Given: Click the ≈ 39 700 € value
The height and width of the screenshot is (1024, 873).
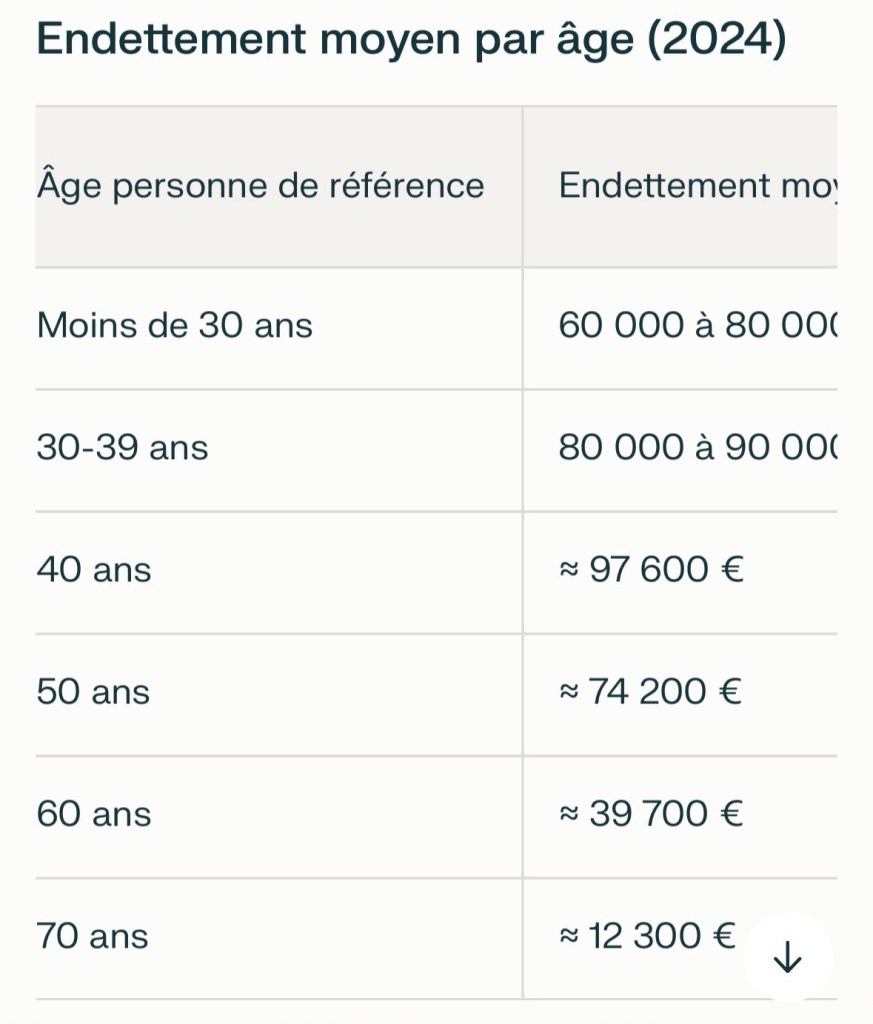Looking at the screenshot, I should pos(651,814).
